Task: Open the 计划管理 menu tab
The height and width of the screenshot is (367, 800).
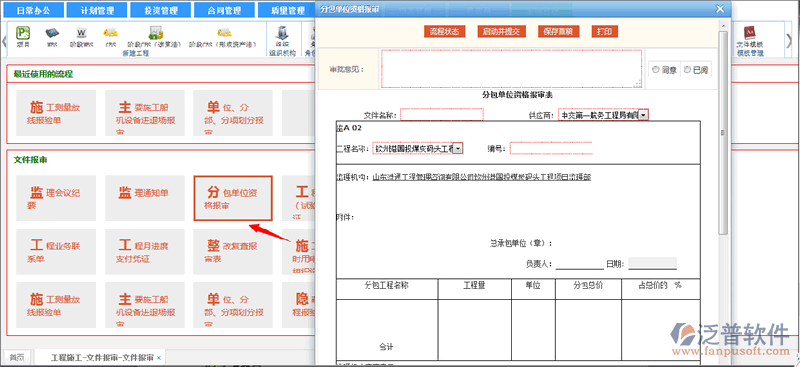Action: (97, 10)
